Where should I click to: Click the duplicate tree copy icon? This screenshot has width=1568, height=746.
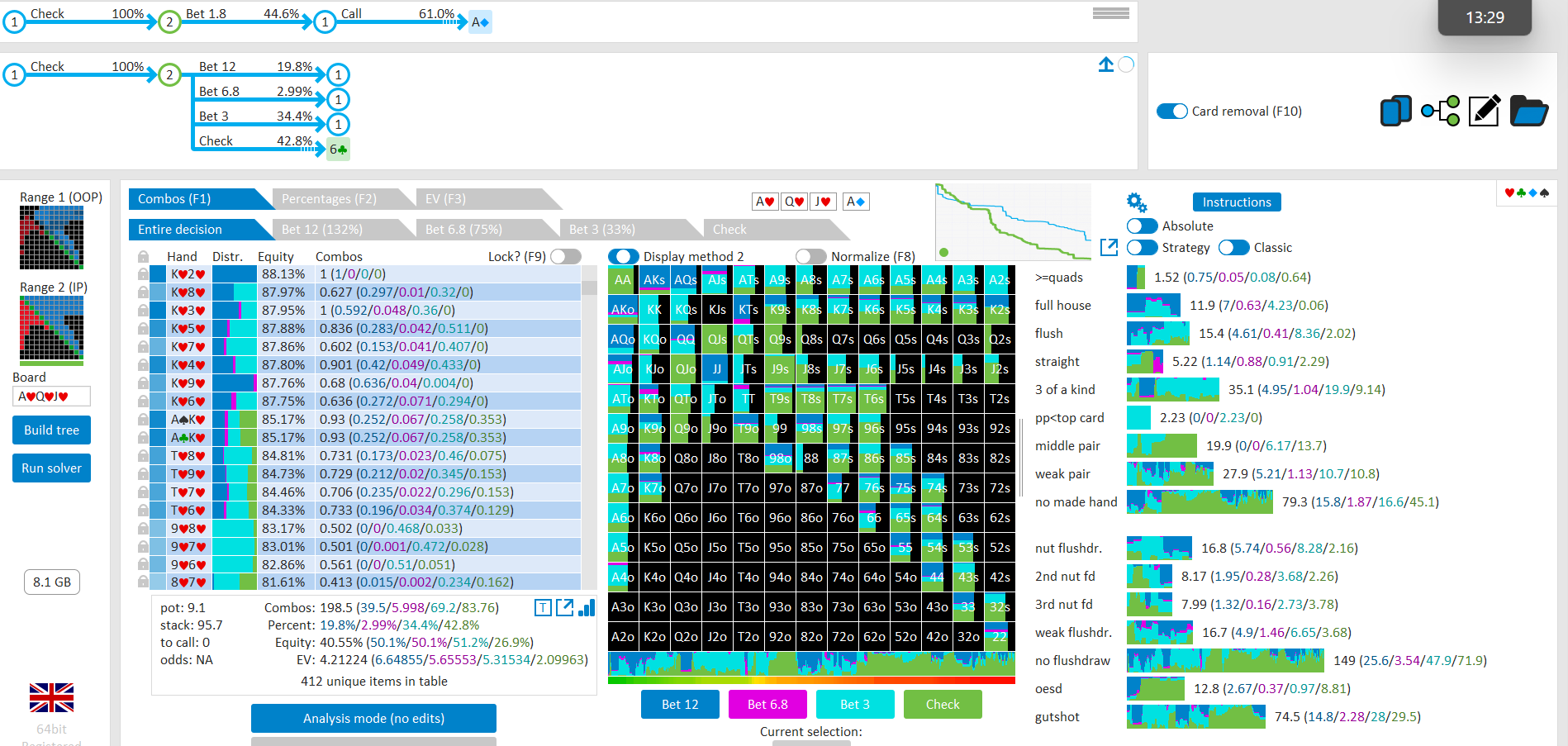point(1396,111)
